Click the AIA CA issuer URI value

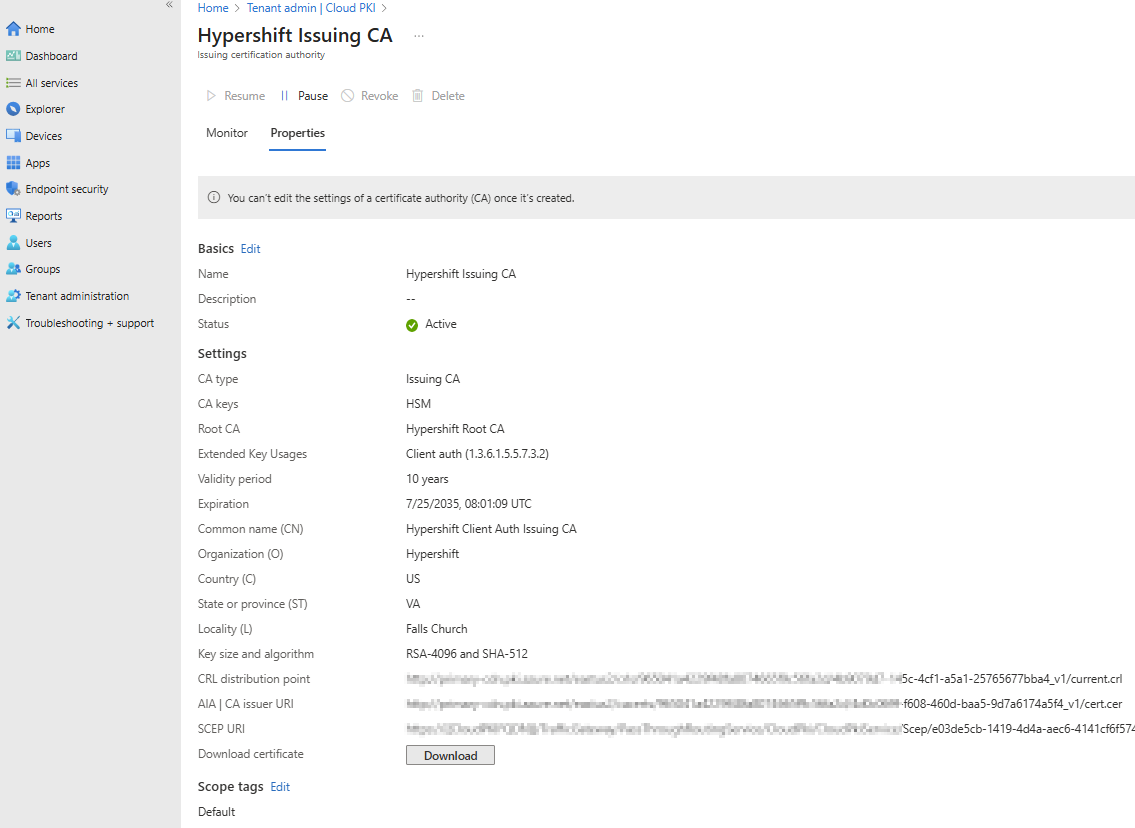pyautogui.click(x=764, y=704)
